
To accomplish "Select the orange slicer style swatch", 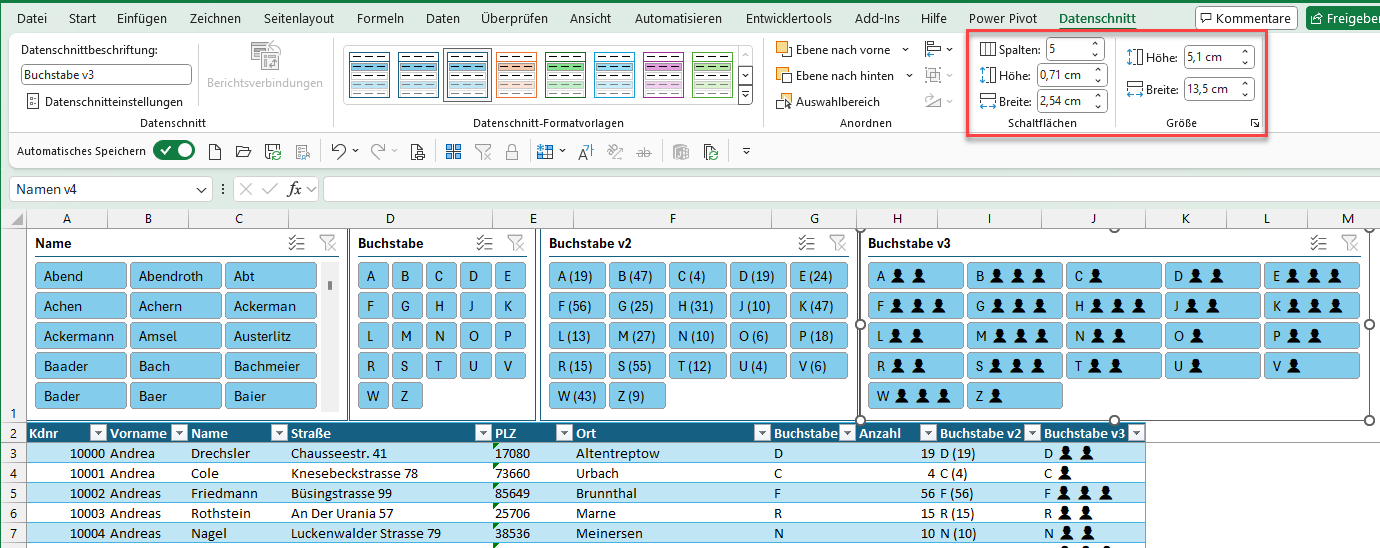I will click(x=516, y=75).
